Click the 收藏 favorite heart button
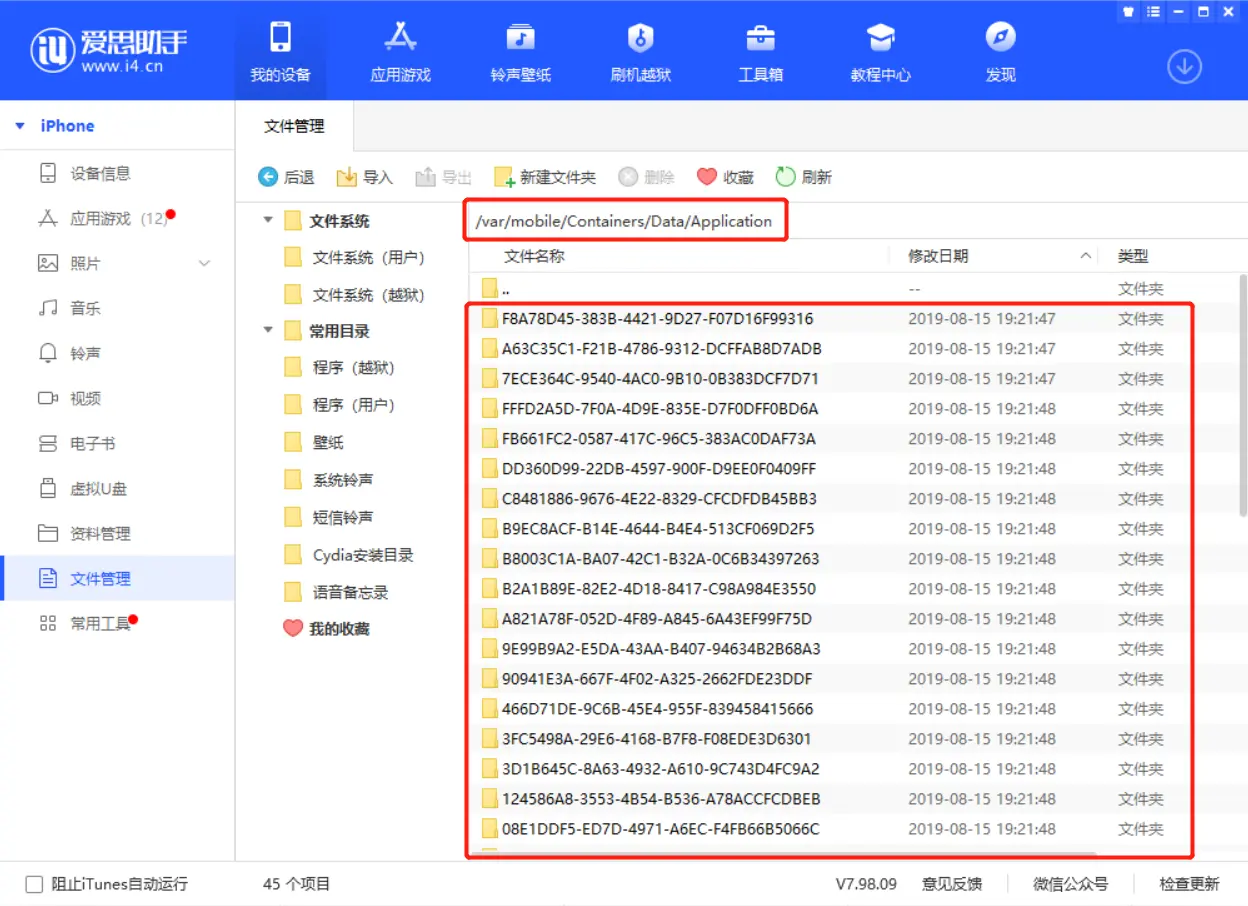1248x906 pixels. click(x=725, y=177)
